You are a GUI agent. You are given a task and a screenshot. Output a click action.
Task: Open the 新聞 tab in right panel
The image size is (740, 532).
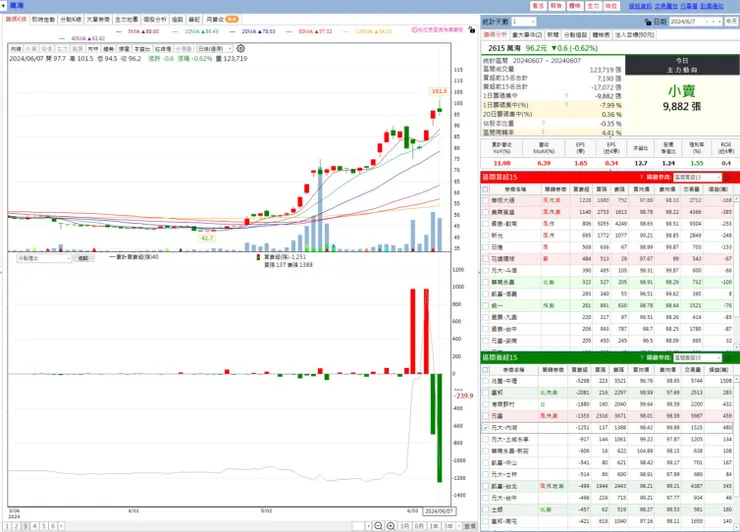553,35
